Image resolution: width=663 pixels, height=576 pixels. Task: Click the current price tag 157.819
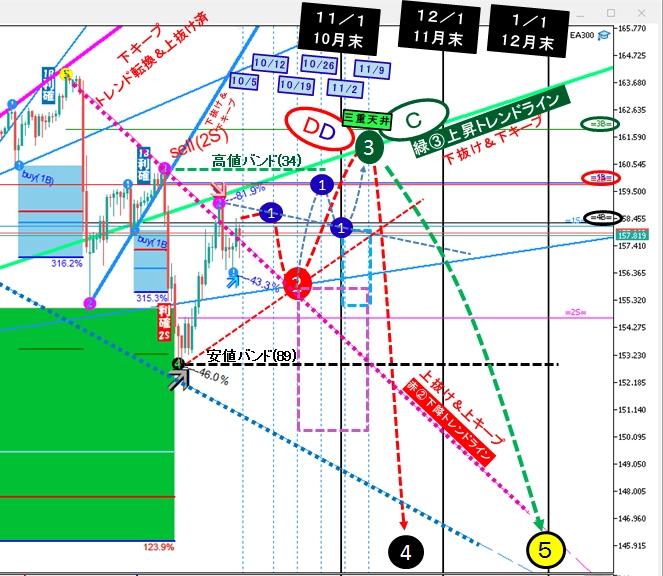[632, 236]
